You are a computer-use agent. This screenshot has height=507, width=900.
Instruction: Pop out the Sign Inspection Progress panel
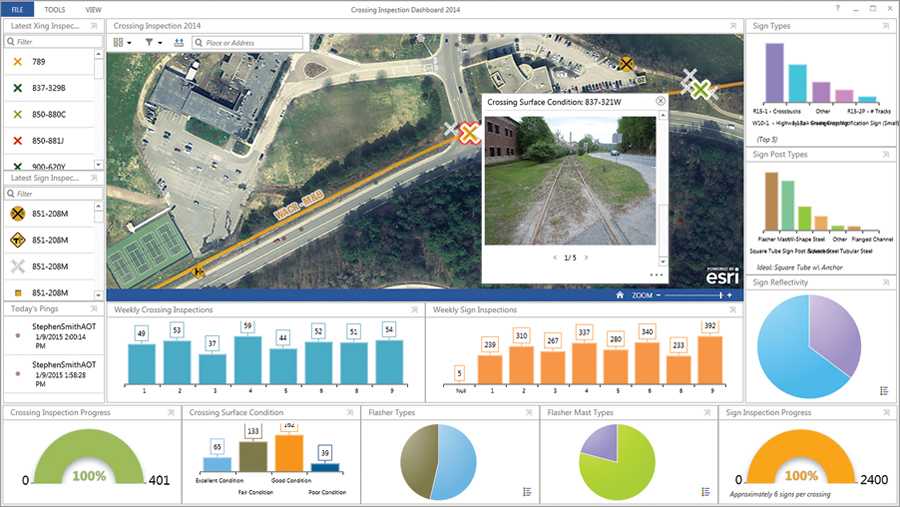[886, 412]
